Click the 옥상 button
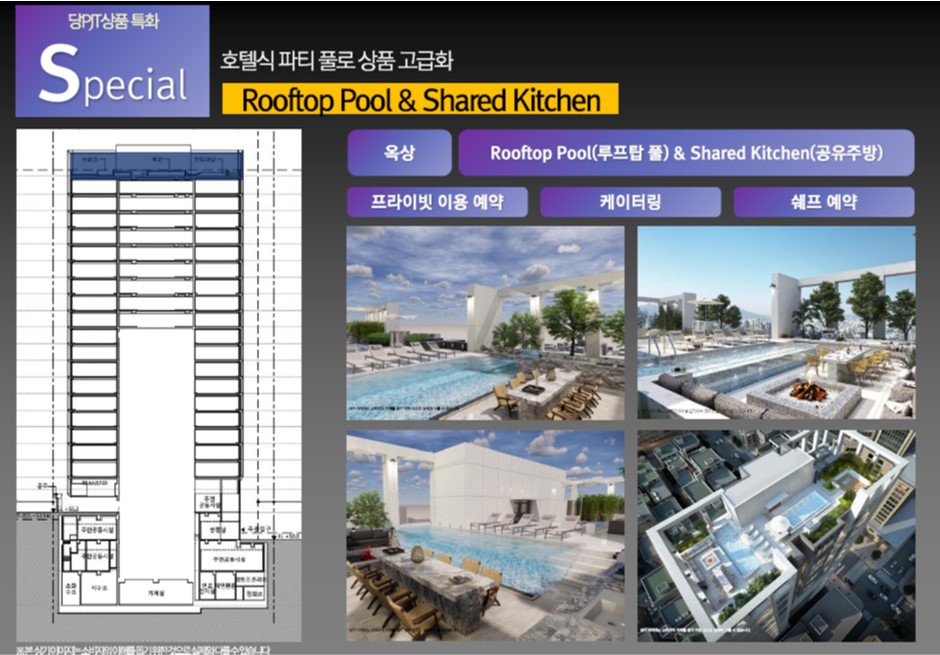The width and height of the screenshot is (940, 655). point(399,153)
